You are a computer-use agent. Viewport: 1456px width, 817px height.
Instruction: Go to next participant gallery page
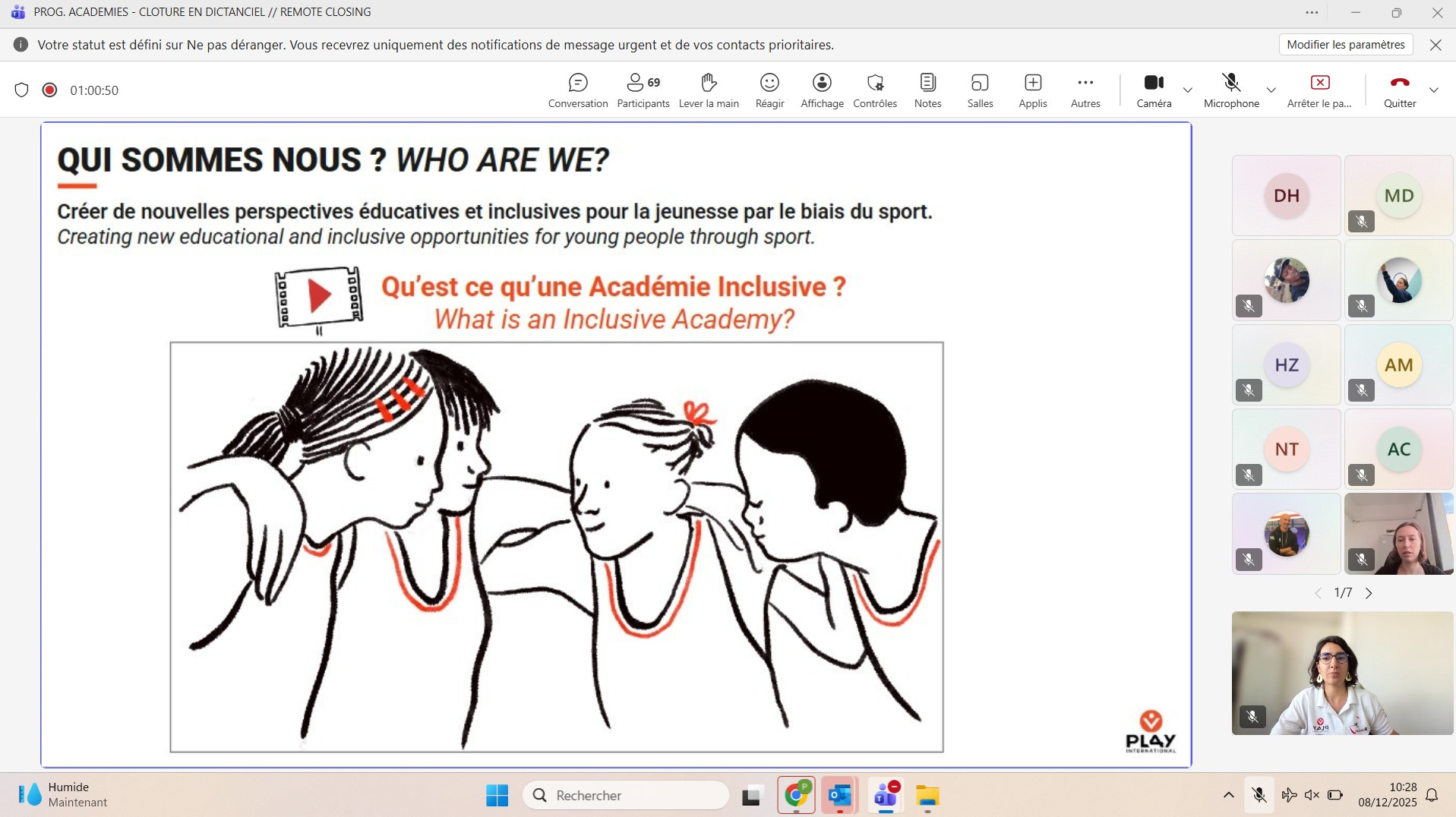(x=1369, y=594)
